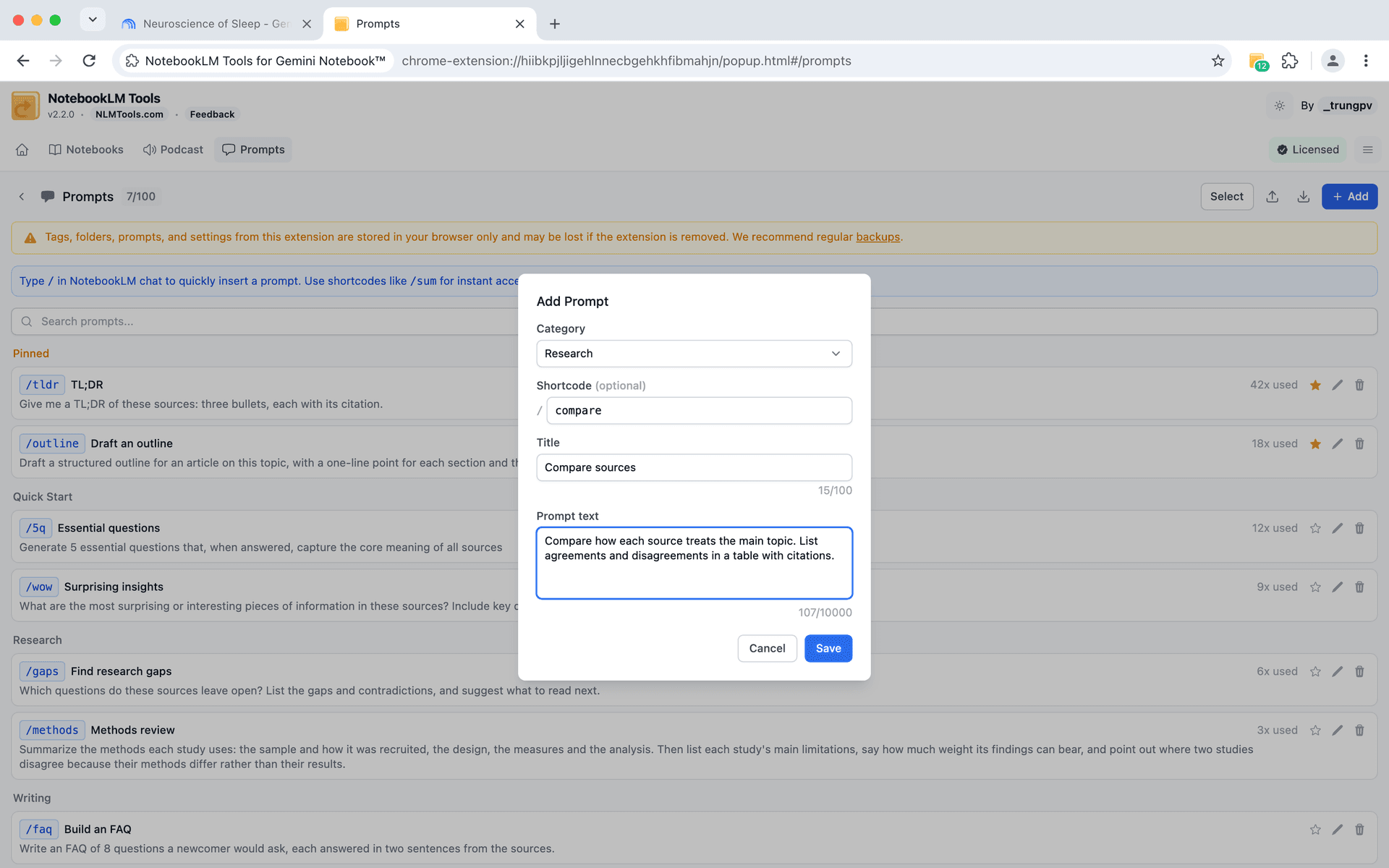Open Chrome extensions puzzle icon
The image size is (1389, 868).
point(1290,61)
